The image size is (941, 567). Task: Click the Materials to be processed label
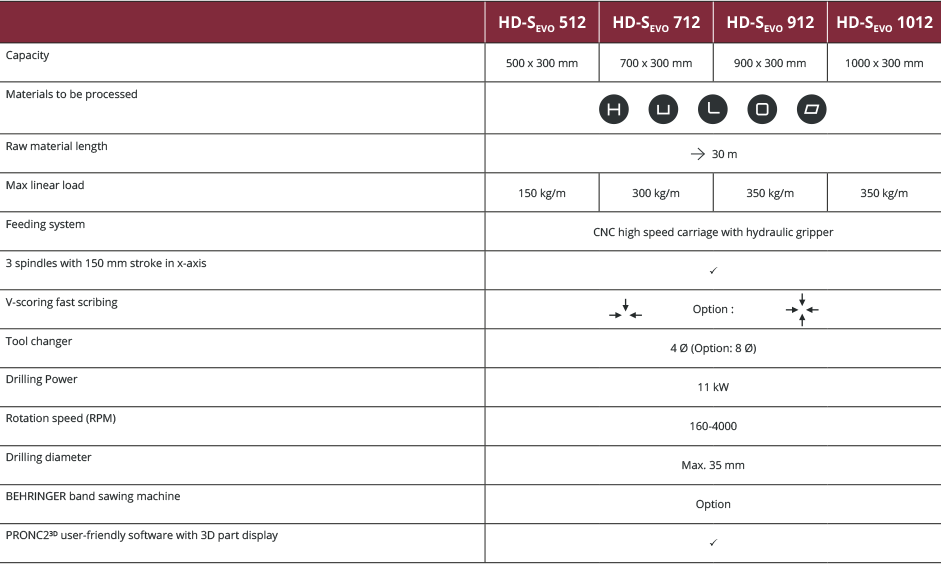pos(71,94)
